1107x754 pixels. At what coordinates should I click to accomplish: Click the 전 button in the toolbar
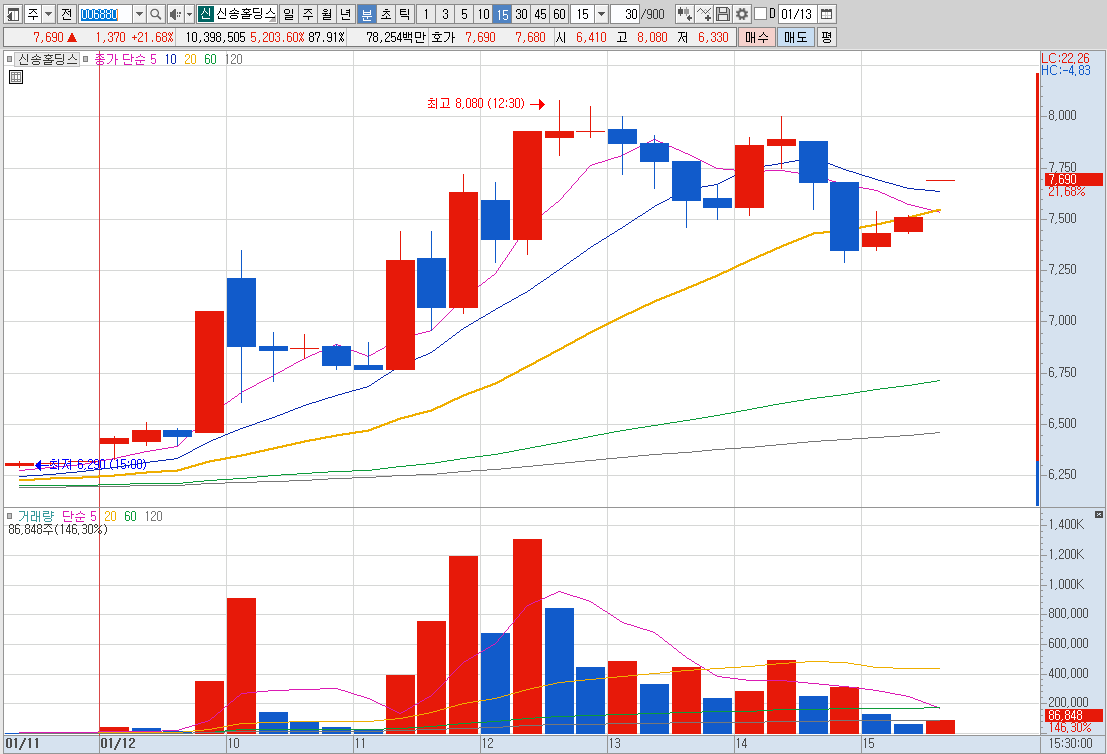point(66,14)
